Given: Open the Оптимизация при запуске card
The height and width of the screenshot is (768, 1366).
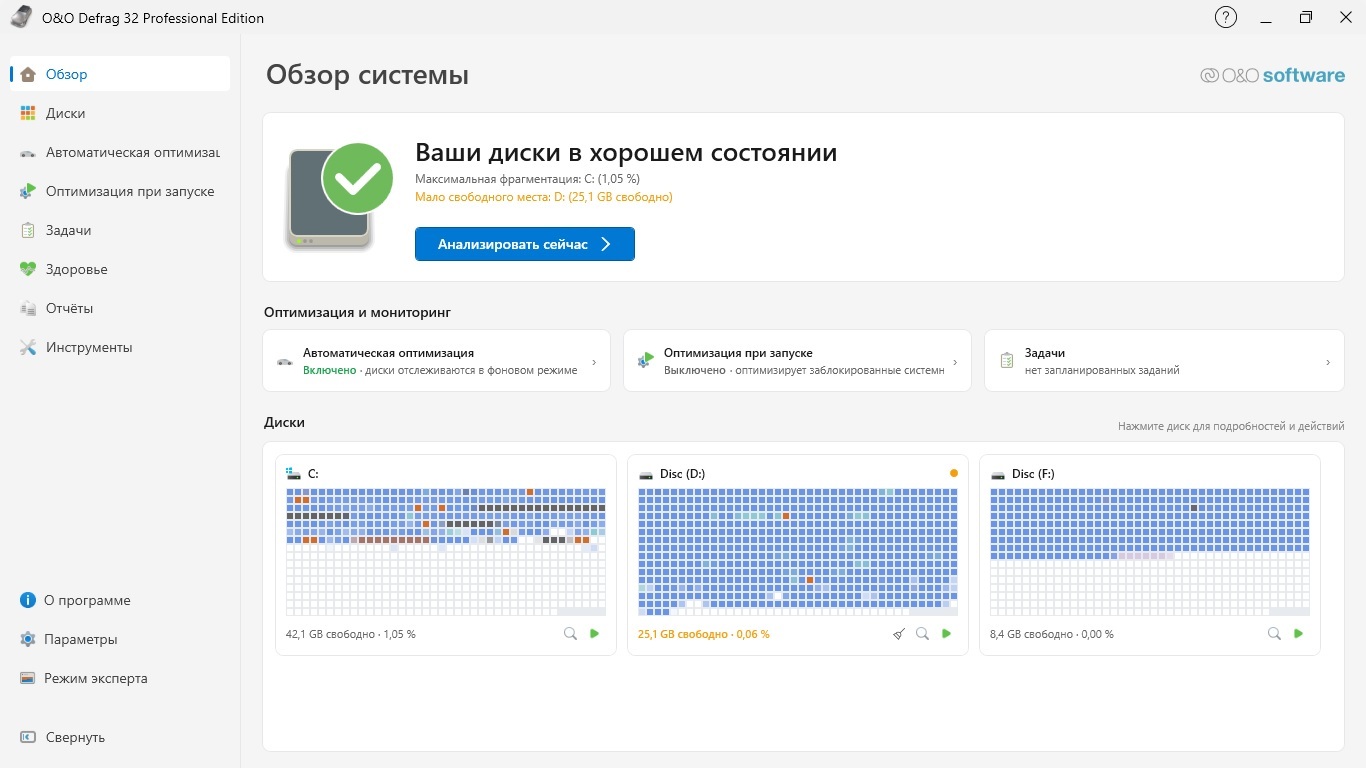Looking at the screenshot, I should coord(797,361).
